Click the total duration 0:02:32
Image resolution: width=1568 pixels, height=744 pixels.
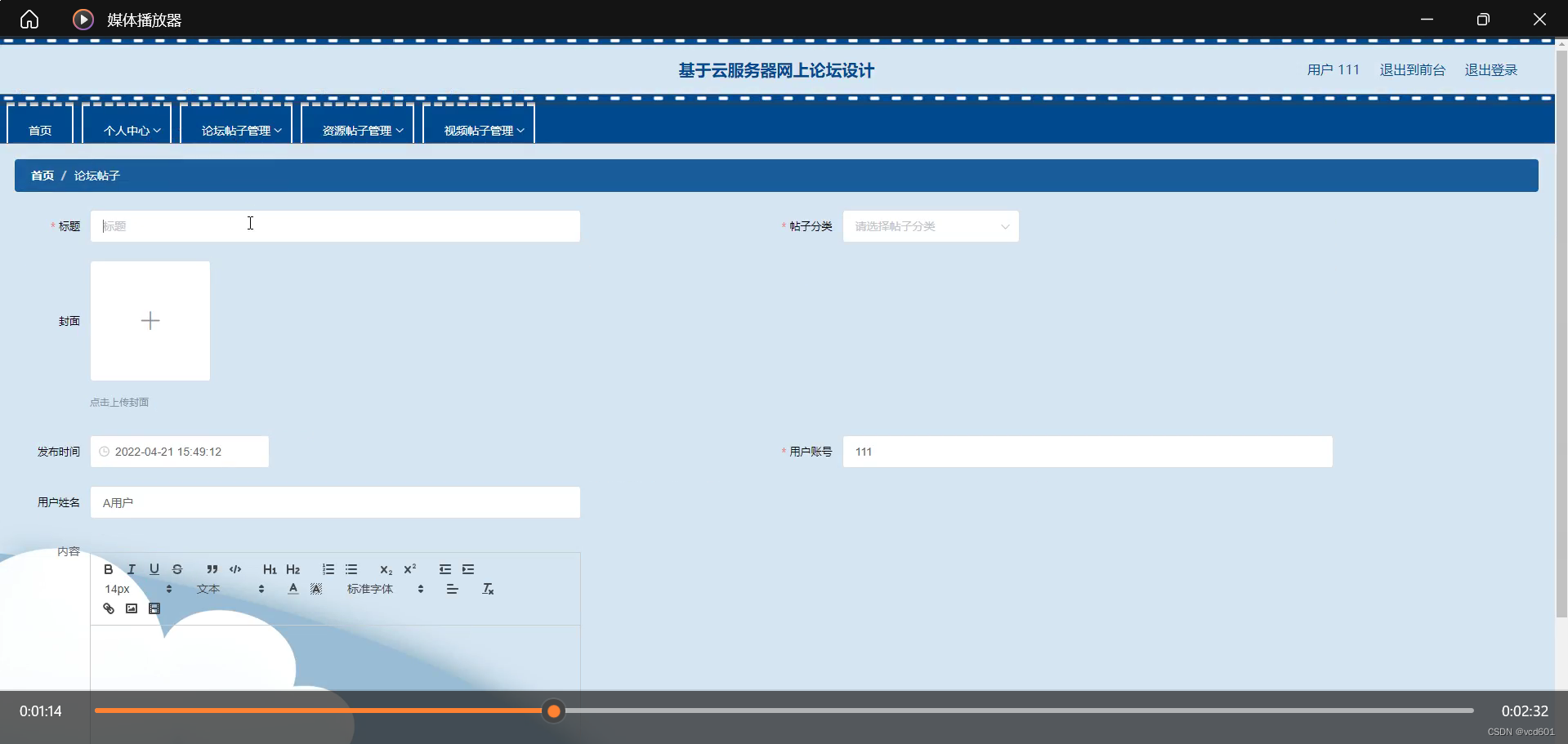(1525, 711)
